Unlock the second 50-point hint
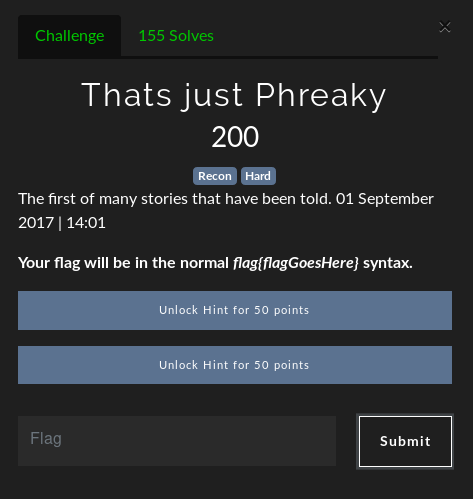This screenshot has height=499, width=473. pos(235,365)
